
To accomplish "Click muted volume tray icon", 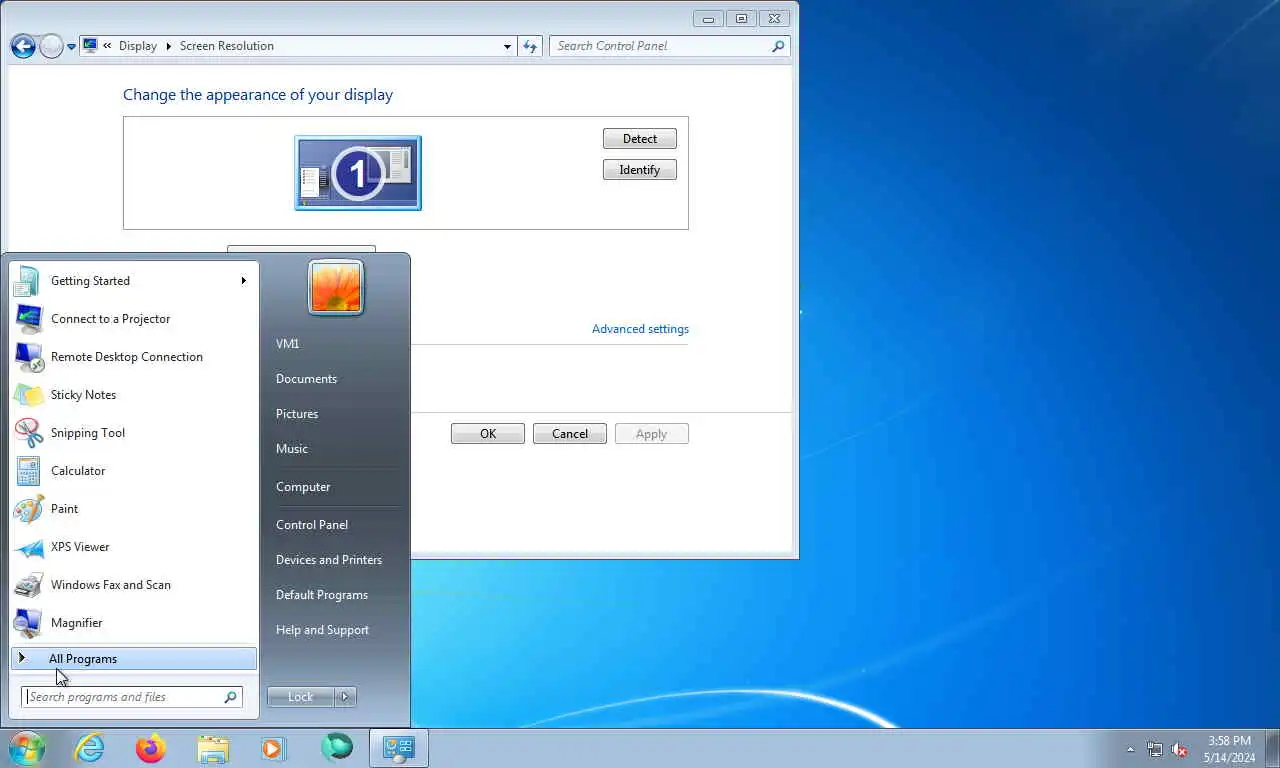I will [1179, 749].
